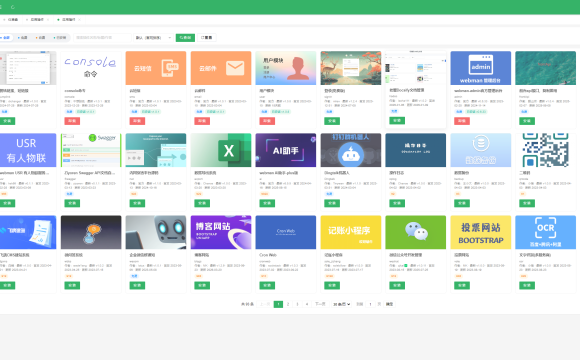Open the blue OCR card image
Screen dimensions: 580x360
tap(546, 232)
